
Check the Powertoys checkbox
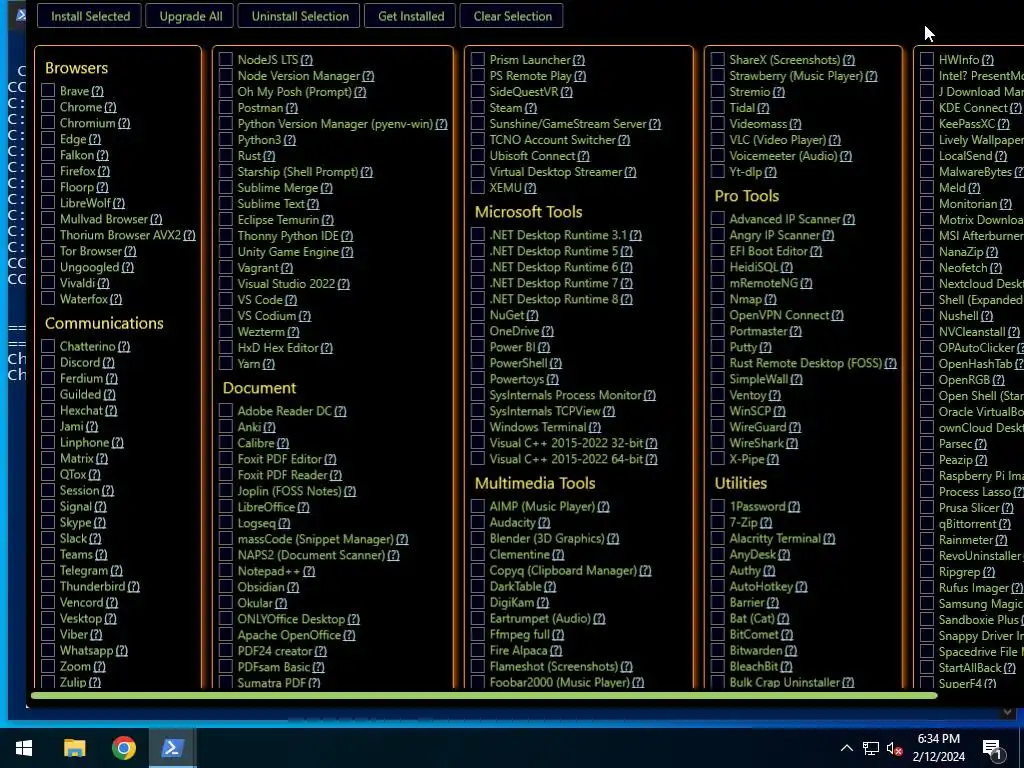pyautogui.click(x=478, y=379)
